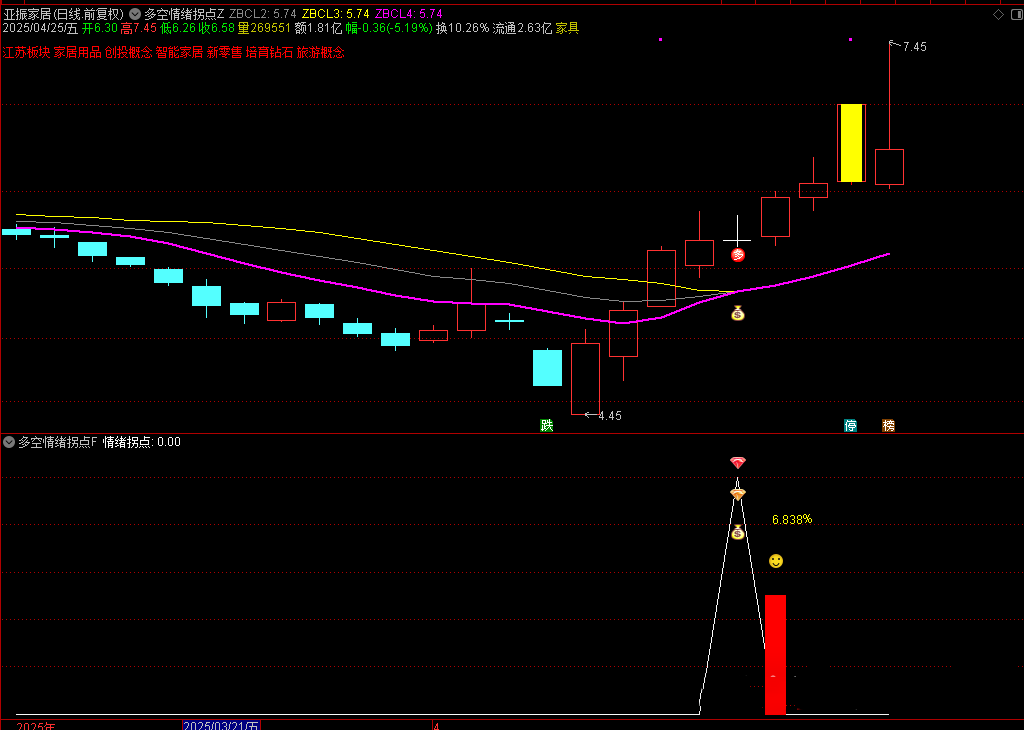Screen dimensions: 1024x730
Task: Click the 亚振家居(日线.前复权) chart title
Action: (x=64, y=14)
